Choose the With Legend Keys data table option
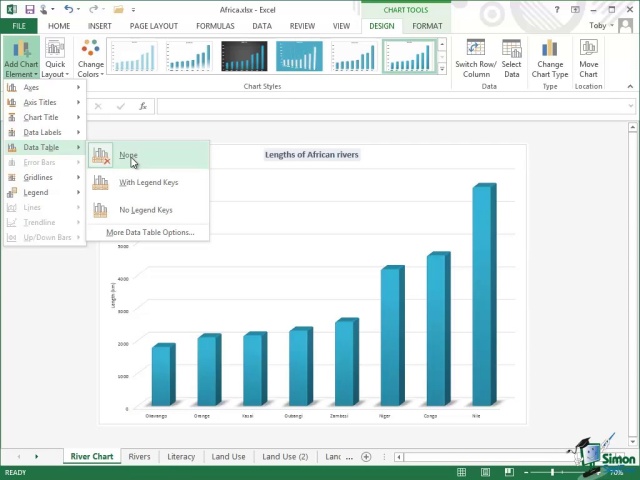Viewport: 640px width, 480px height. 148,183
